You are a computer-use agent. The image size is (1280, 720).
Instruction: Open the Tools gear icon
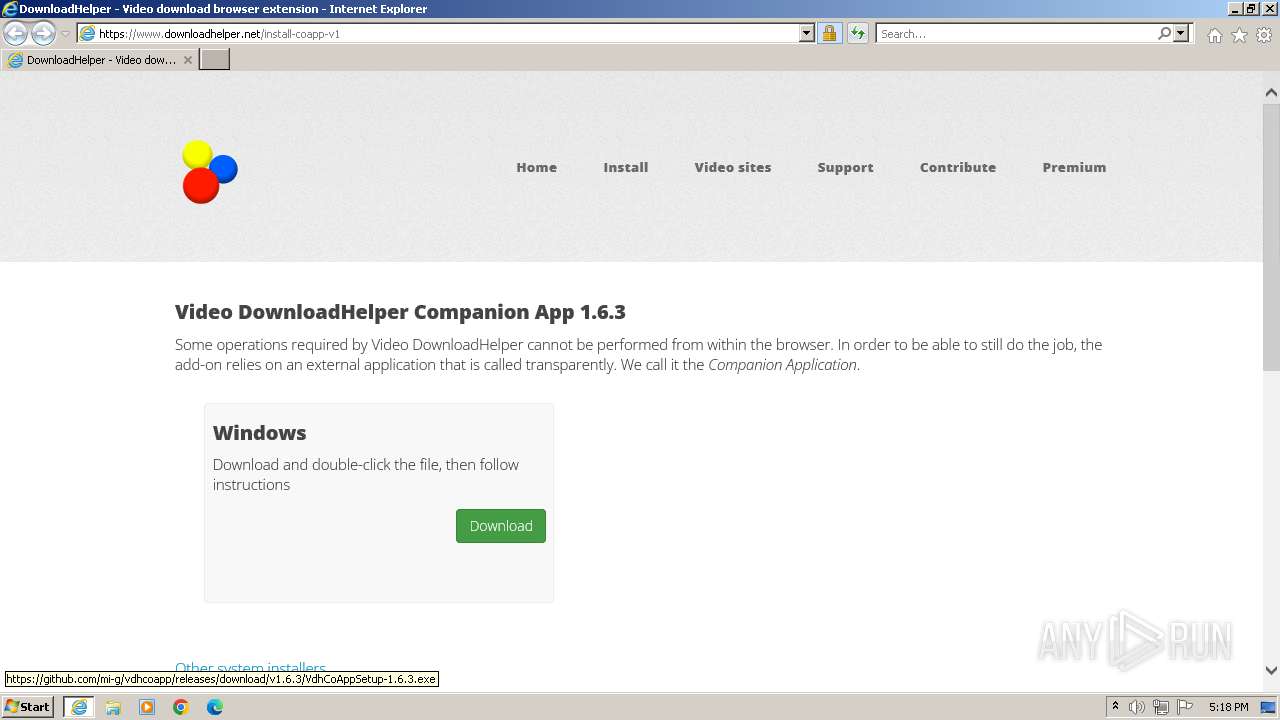[x=1264, y=35]
